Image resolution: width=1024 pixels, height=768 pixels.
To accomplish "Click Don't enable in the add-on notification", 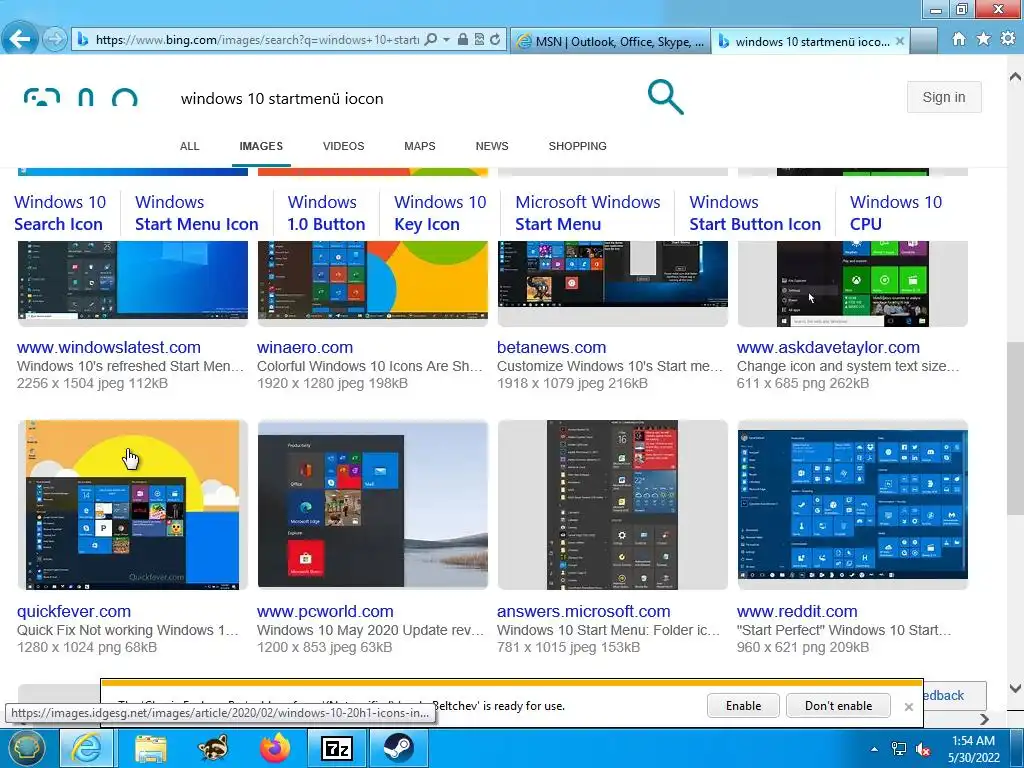I will pyautogui.click(x=839, y=706).
